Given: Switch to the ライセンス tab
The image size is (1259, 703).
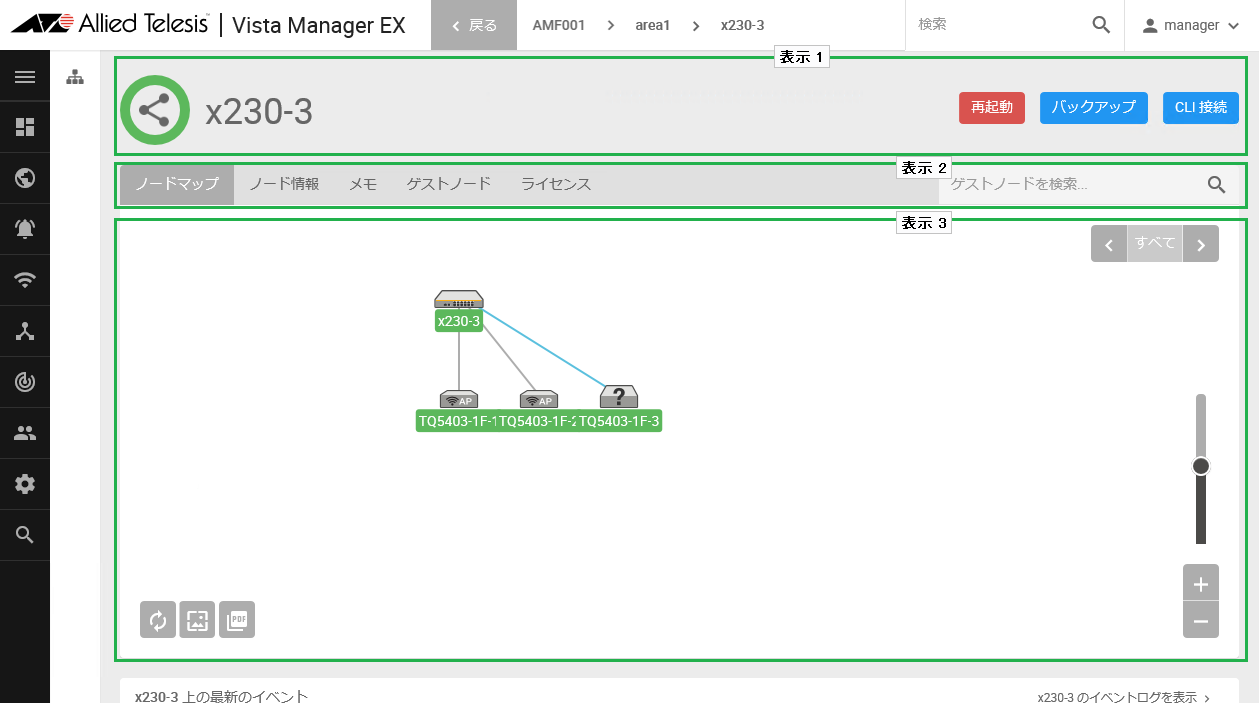Looking at the screenshot, I should [556, 184].
